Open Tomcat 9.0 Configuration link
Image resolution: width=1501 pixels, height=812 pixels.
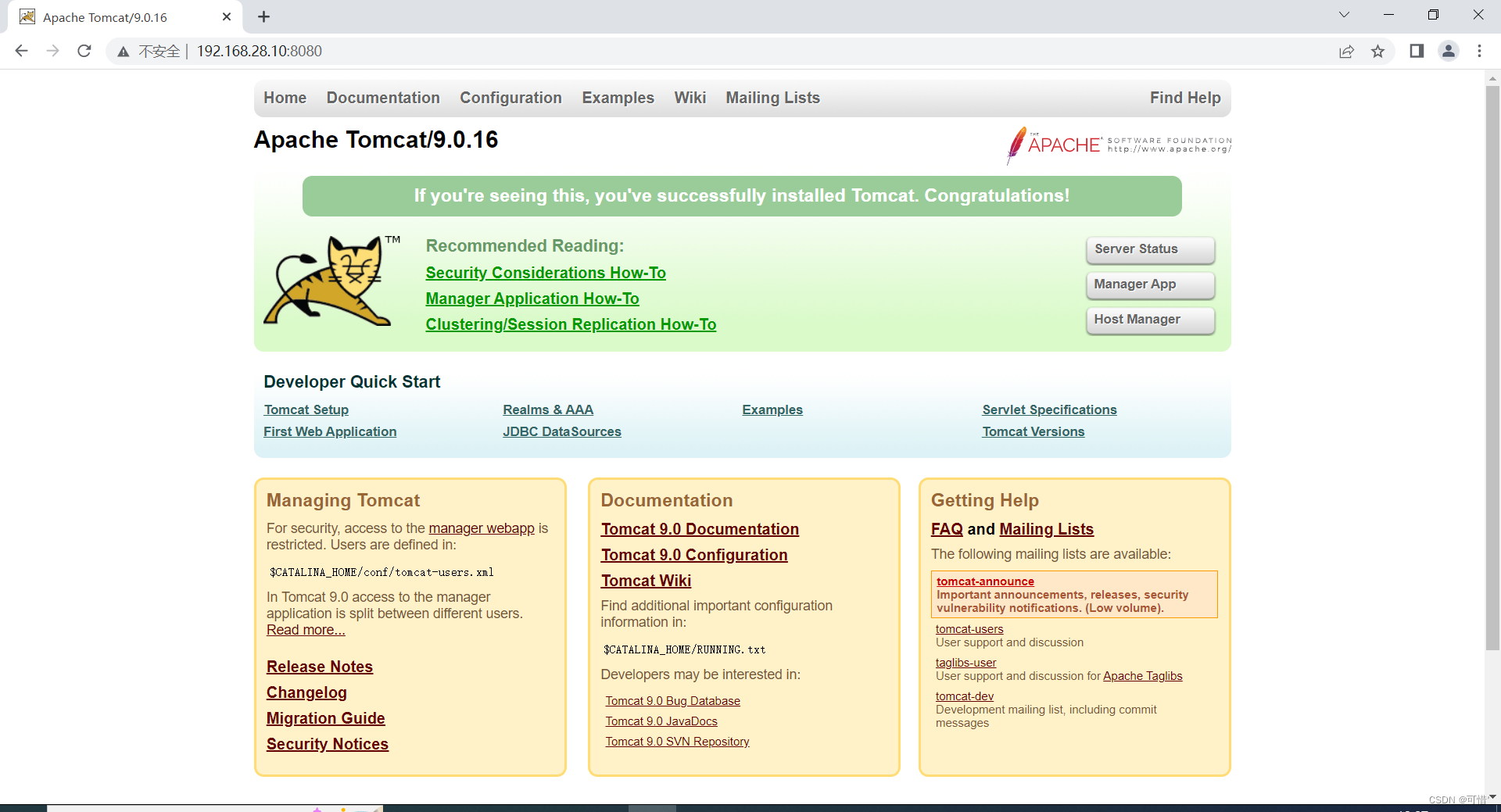(x=694, y=555)
